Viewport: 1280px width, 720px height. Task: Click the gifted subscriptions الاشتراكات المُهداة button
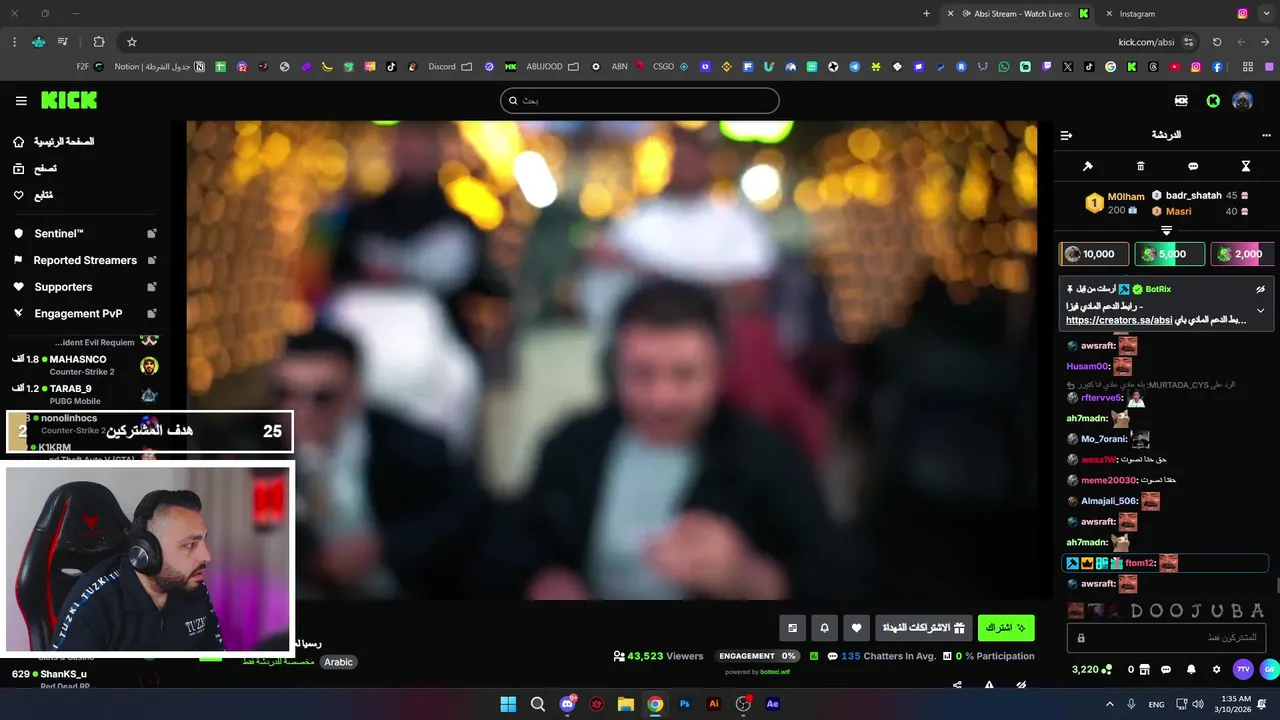tap(923, 628)
